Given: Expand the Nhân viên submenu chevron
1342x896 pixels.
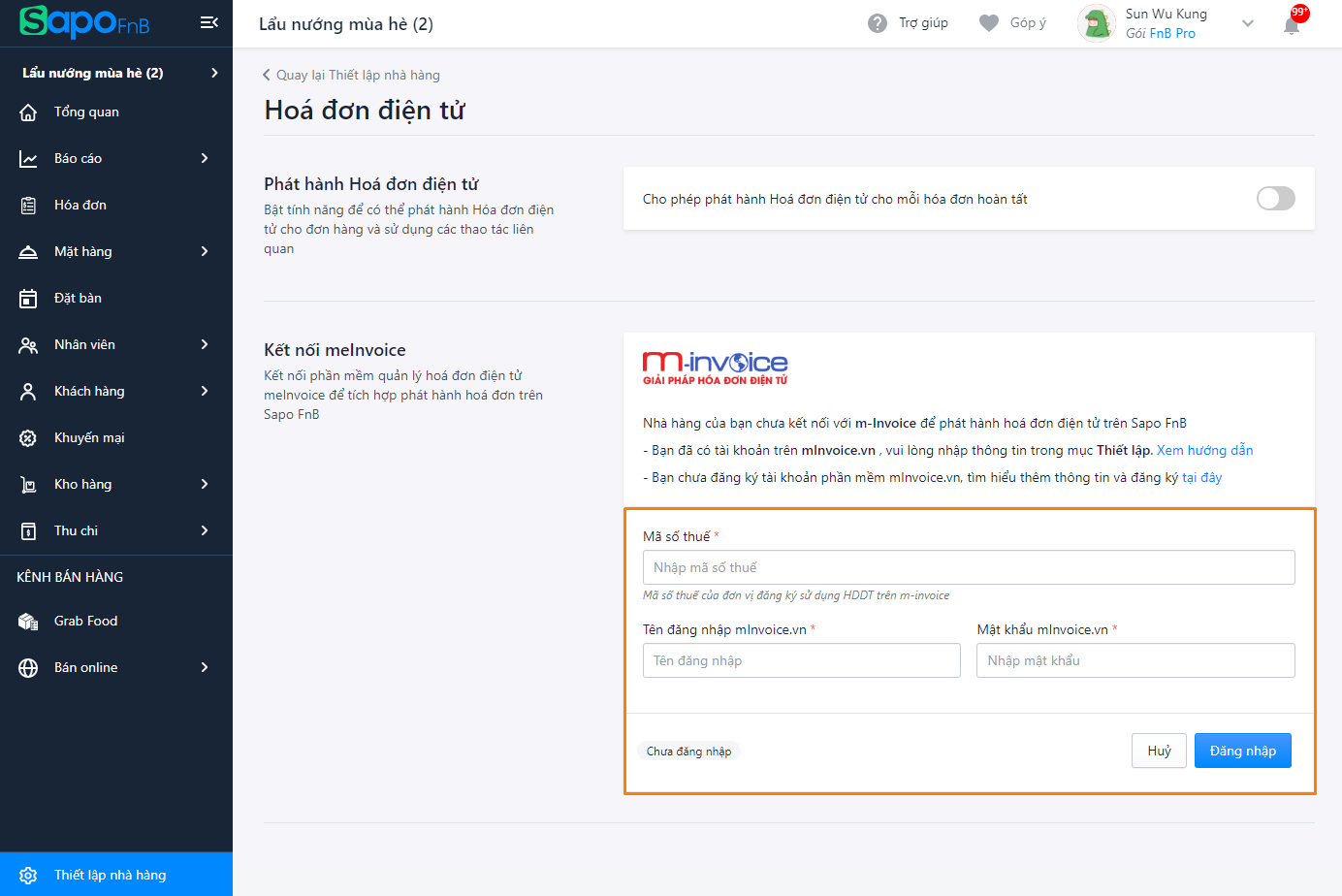Looking at the screenshot, I should [x=205, y=344].
